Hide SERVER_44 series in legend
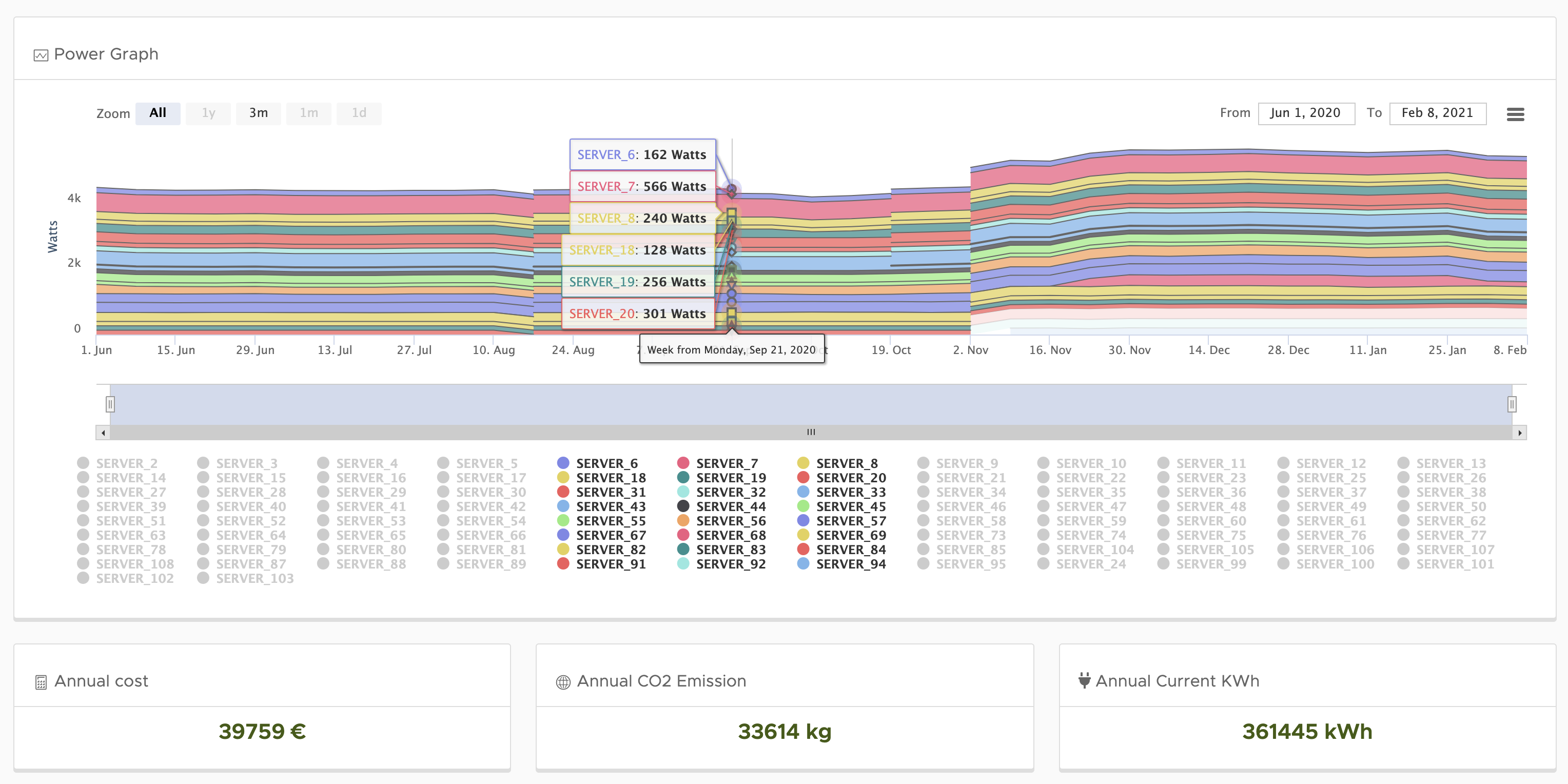Viewport: 1568px width, 784px height. coord(721,506)
